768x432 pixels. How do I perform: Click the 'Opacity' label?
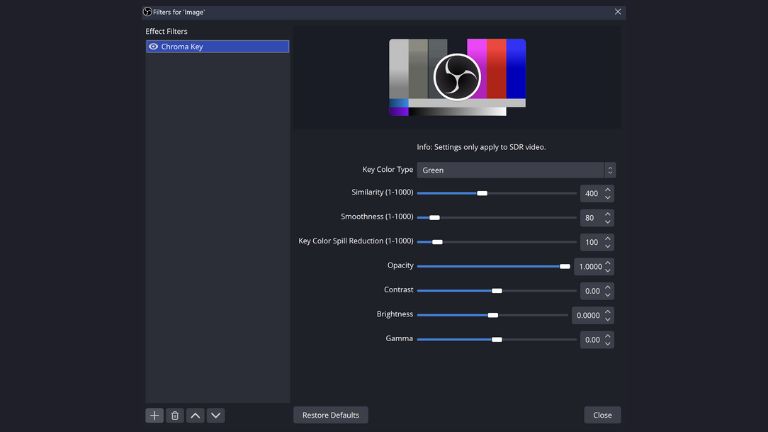tap(400, 265)
